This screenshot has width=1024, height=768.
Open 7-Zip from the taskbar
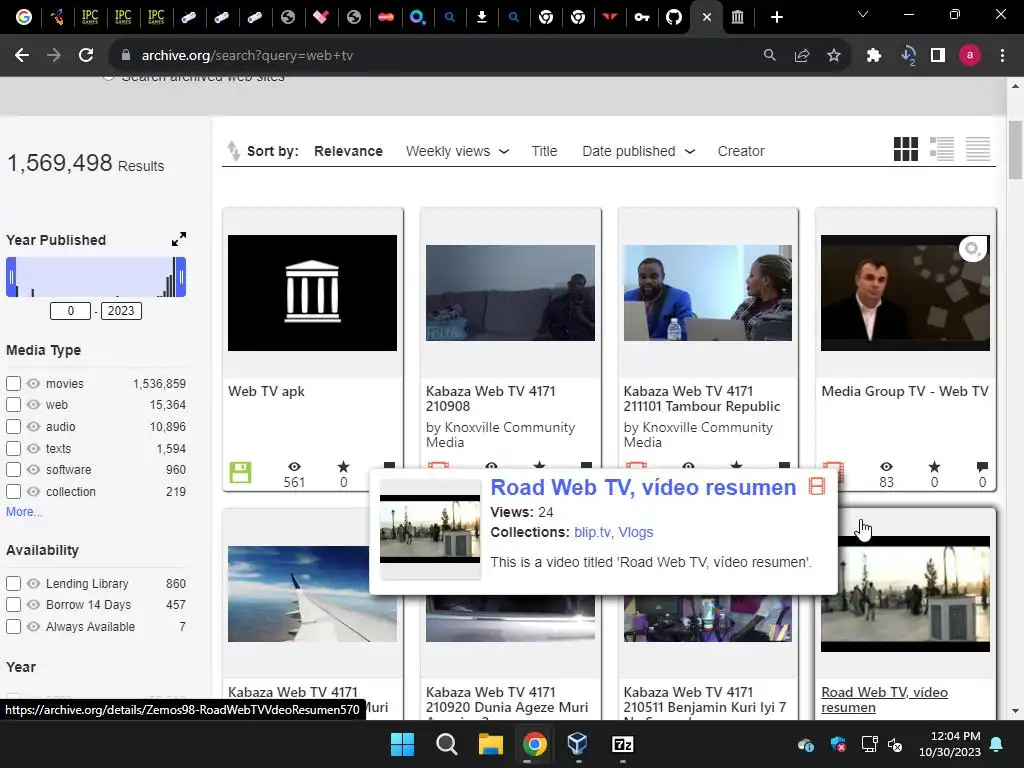pyautogui.click(x=622, y=744)
